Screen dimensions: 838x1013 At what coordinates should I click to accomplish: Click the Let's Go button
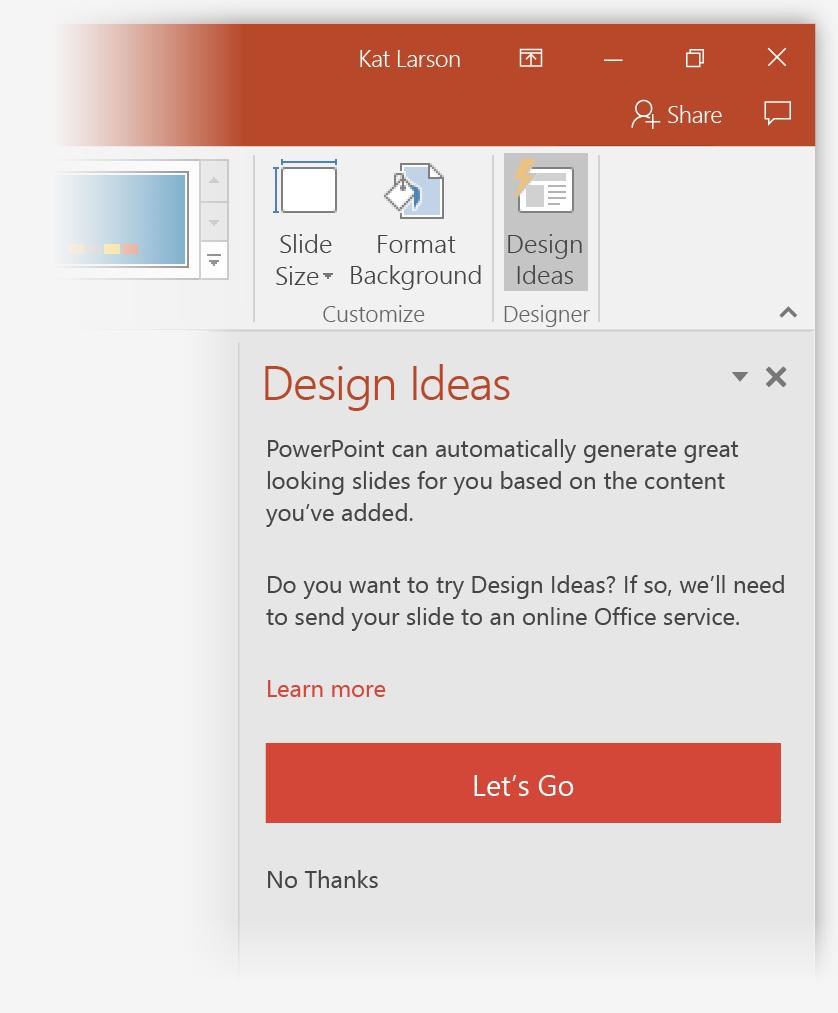click(523, 783)
